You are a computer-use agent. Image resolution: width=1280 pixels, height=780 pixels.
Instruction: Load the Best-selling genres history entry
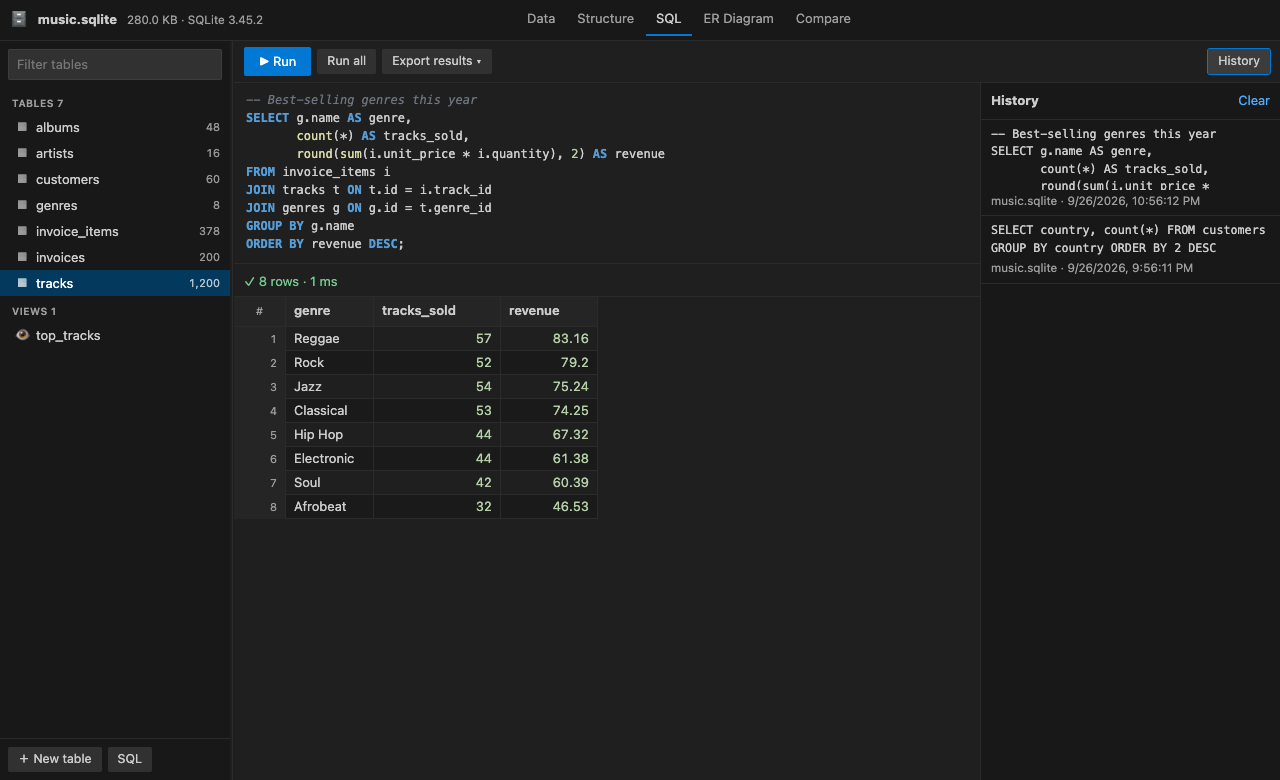click(x=1130, y=166)
